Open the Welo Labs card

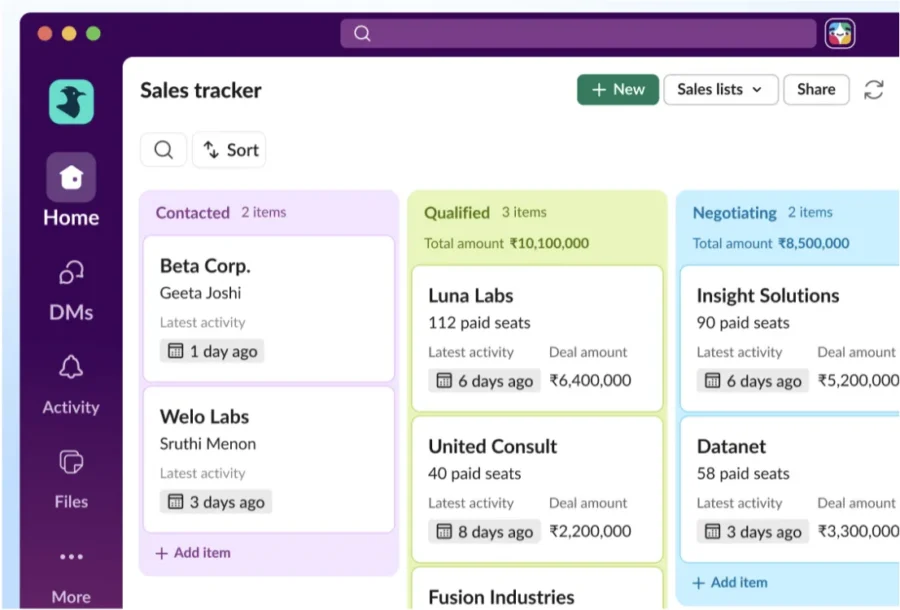click(x=269, y=460)
